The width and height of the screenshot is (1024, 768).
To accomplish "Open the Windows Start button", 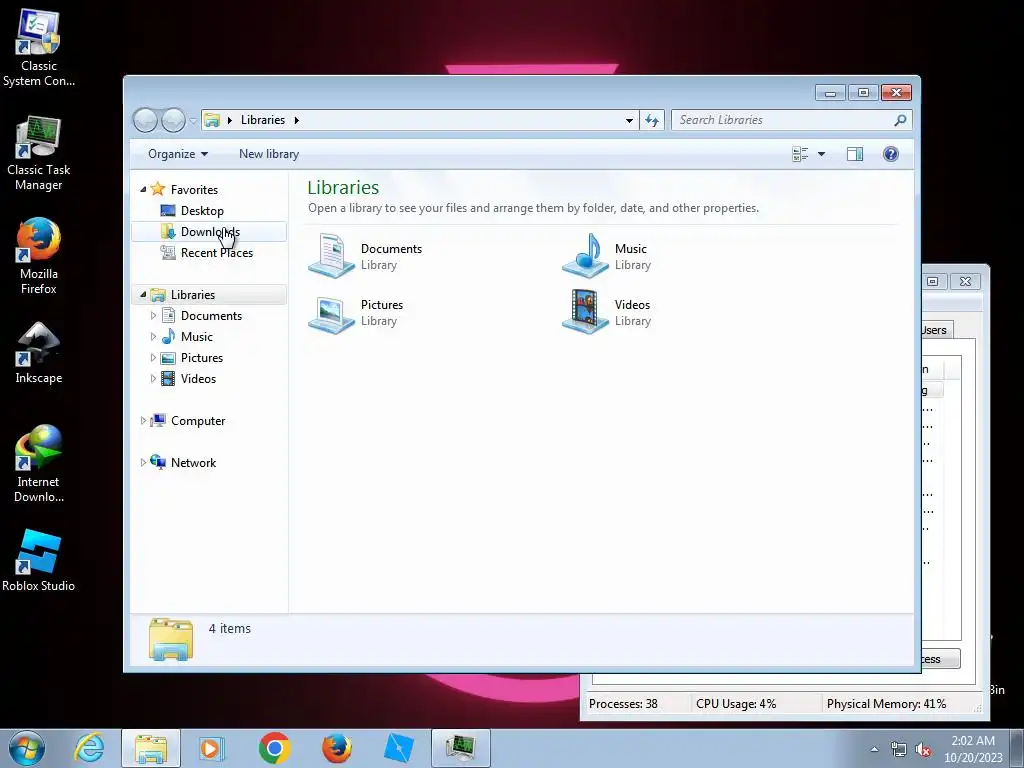I will pyautogui.click(x=27, y=748).
